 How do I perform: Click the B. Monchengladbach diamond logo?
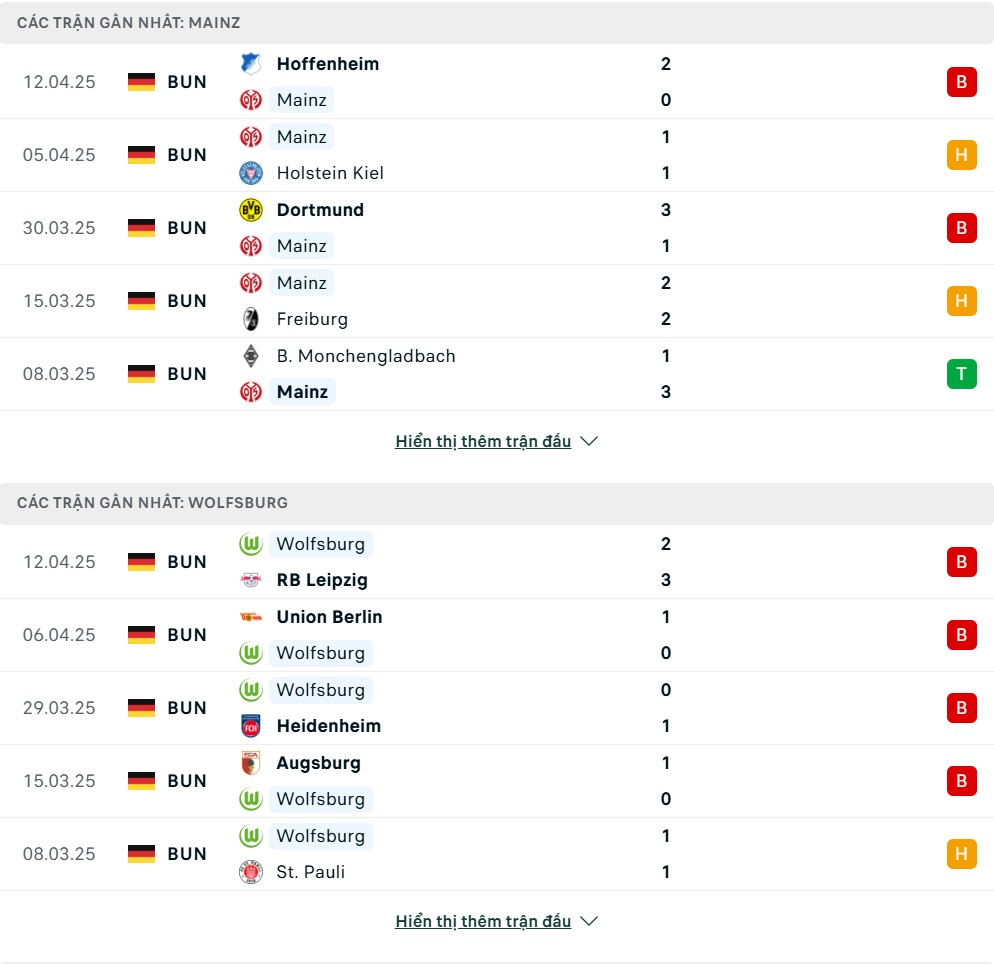(250, 356)
